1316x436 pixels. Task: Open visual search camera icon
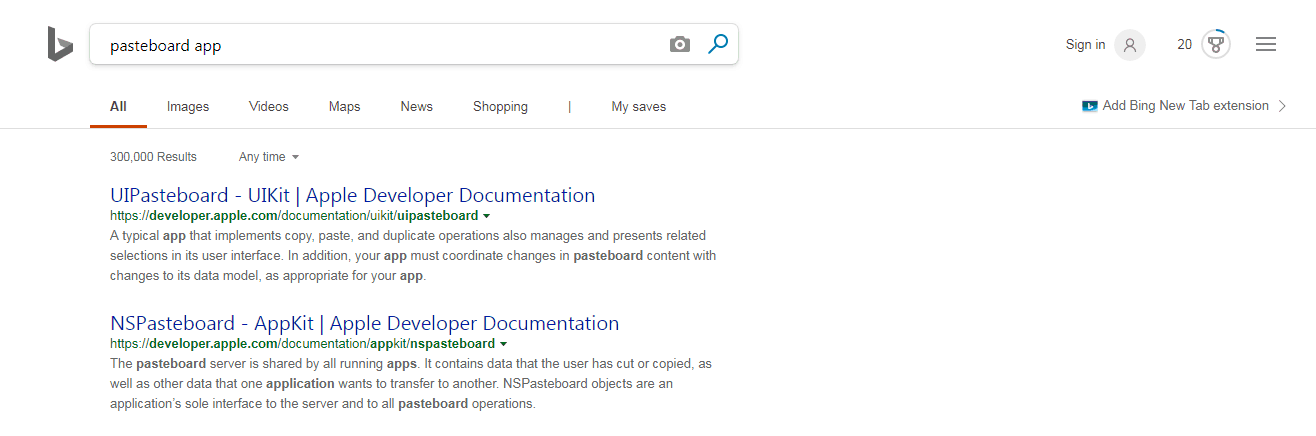tap(680, 44)
